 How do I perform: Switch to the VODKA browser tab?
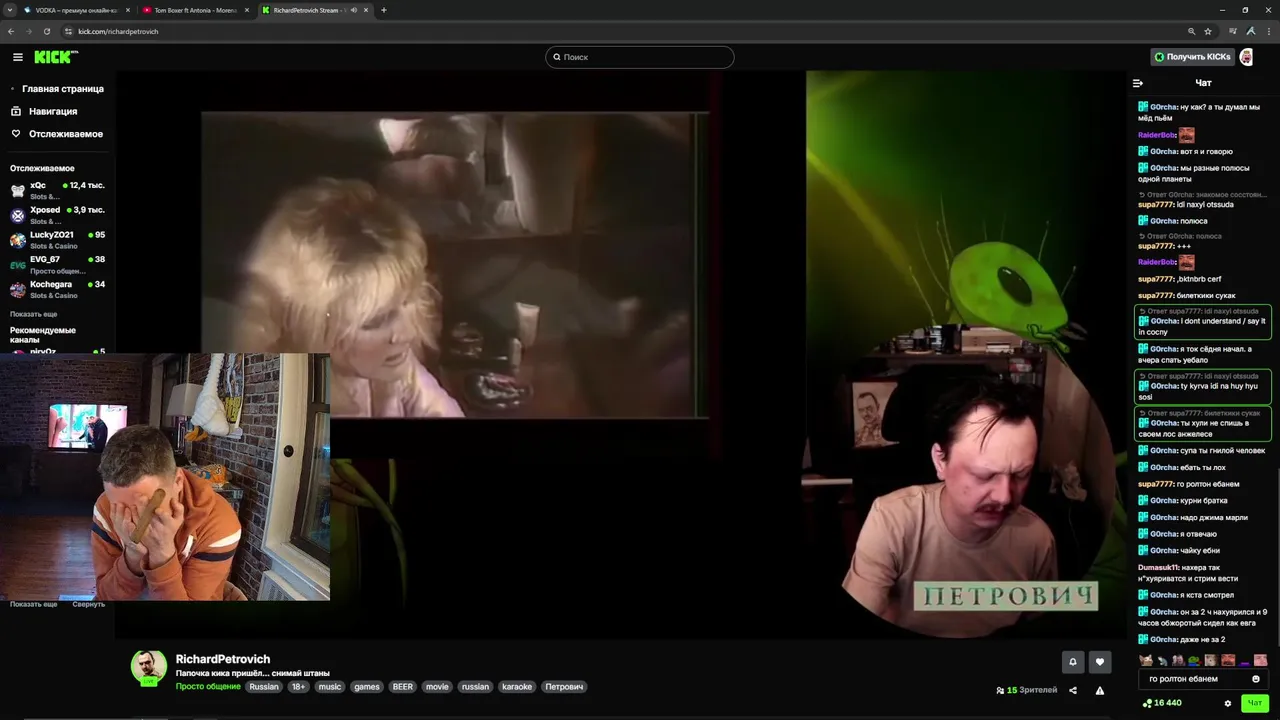pos(76,10)
